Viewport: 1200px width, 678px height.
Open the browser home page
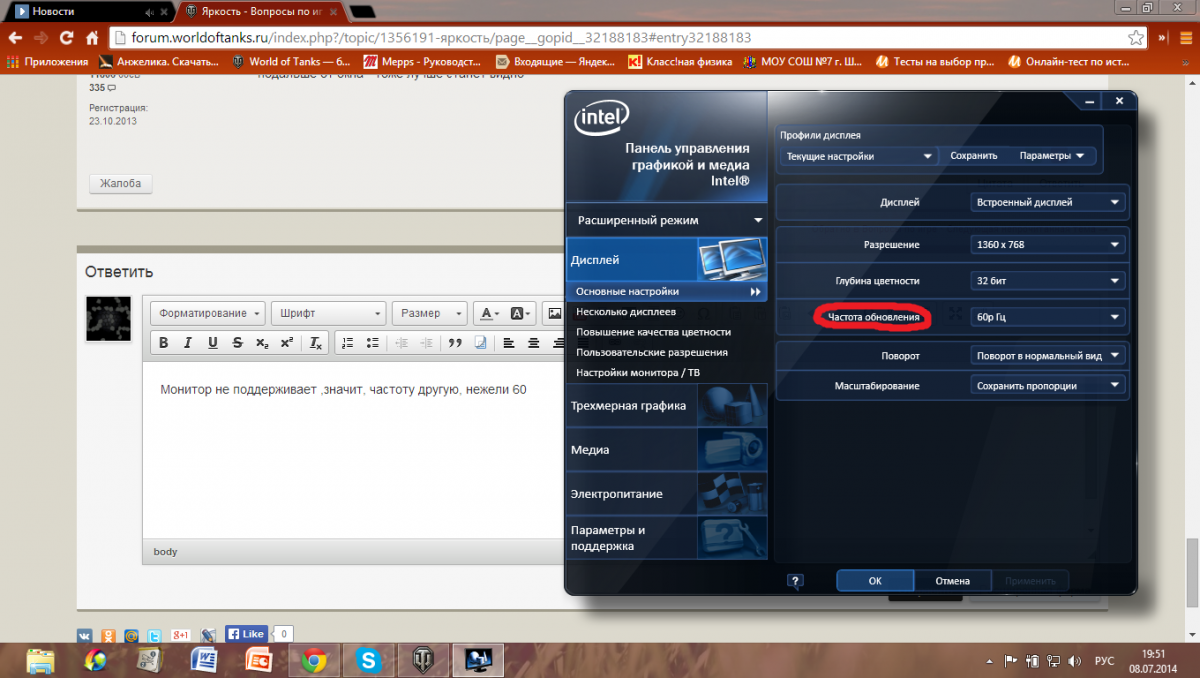92,38
